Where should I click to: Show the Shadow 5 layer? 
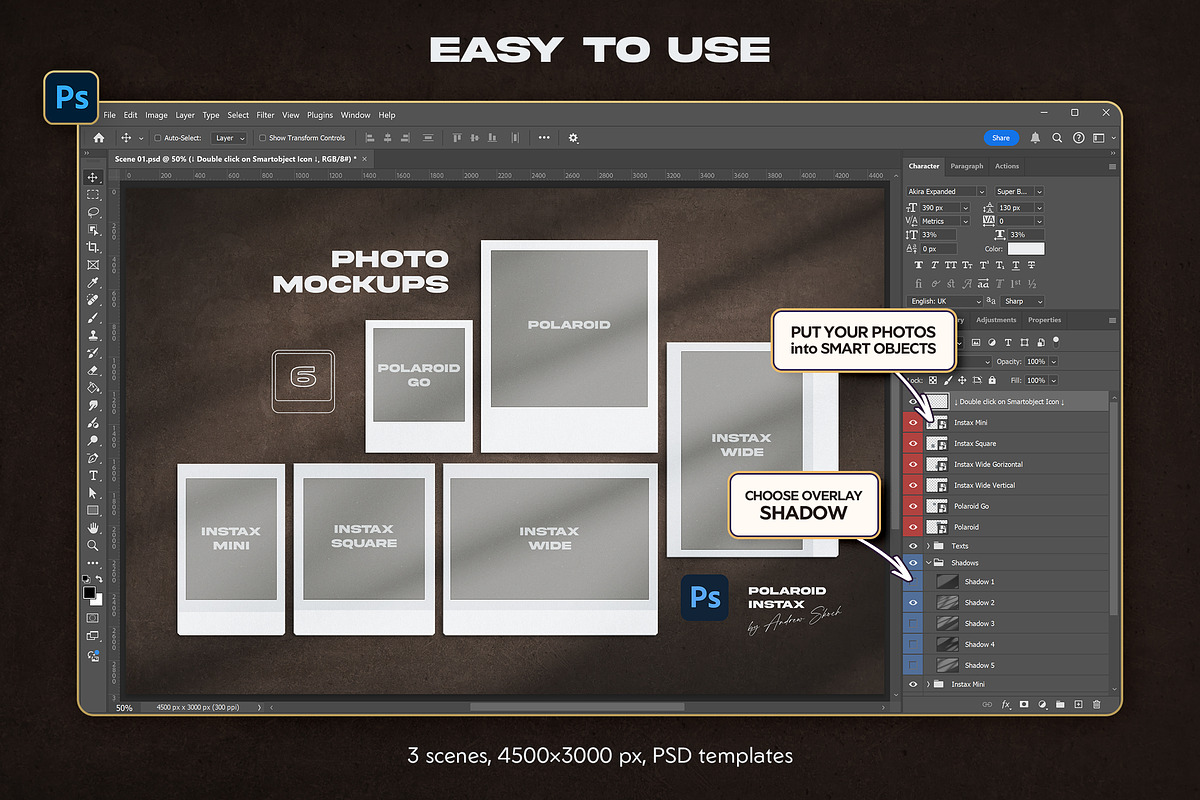point(912,665)
